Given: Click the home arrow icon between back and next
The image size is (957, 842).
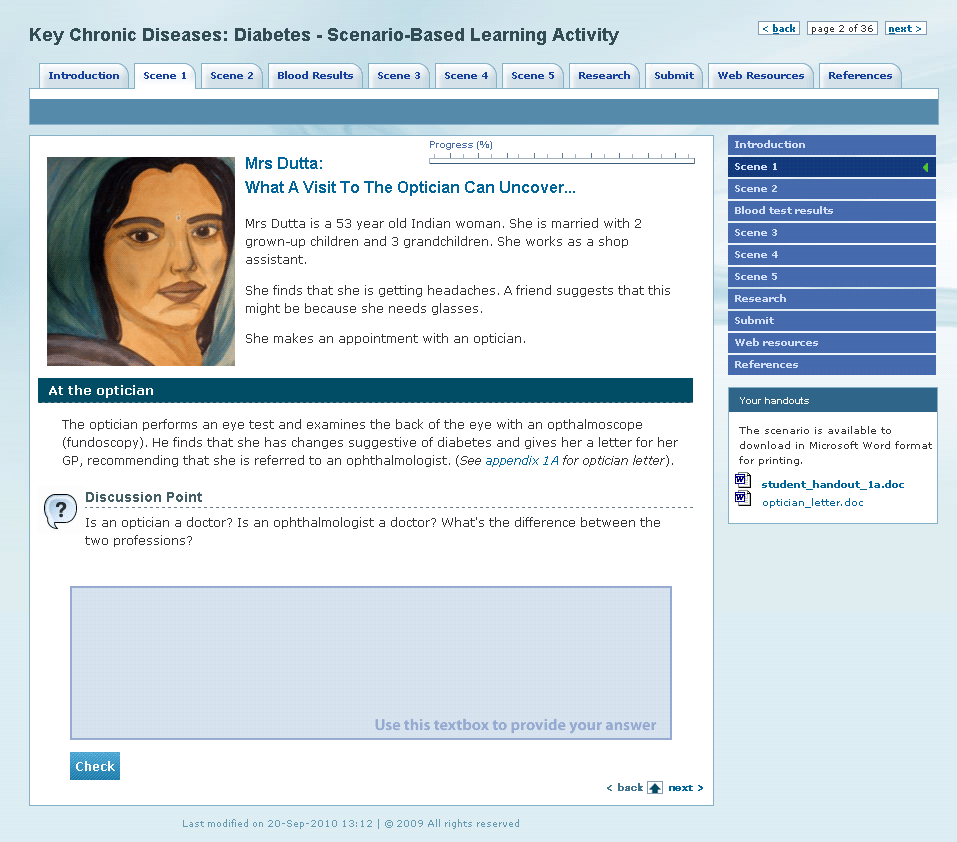Looking at the screenshot, I should [655, 788].
